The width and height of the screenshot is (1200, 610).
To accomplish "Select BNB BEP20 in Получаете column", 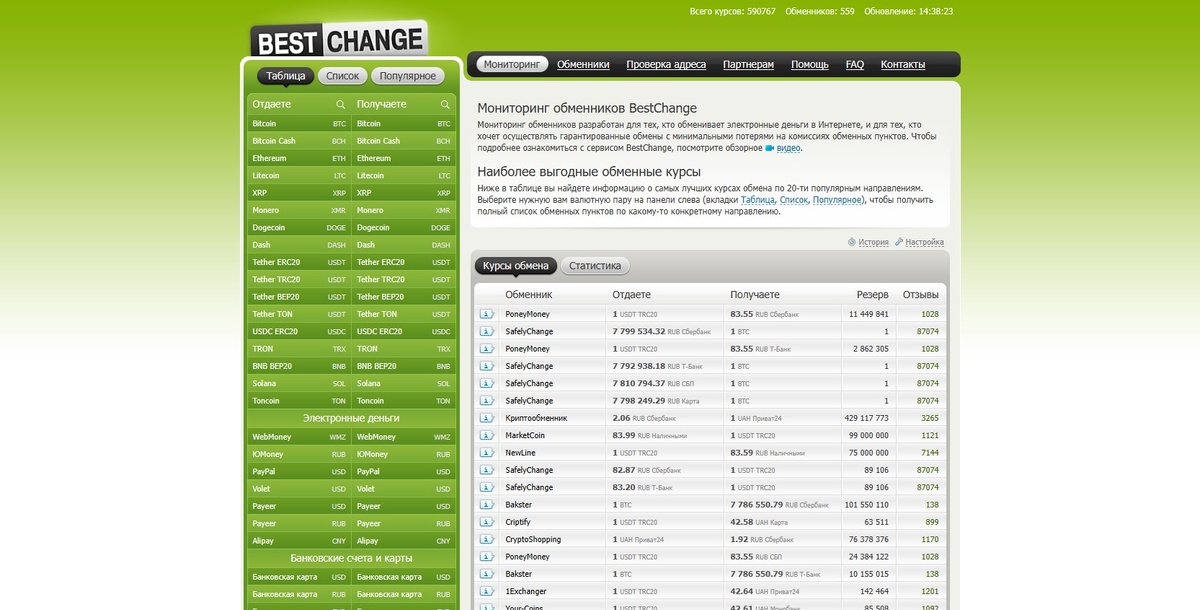I will (404, 366).
